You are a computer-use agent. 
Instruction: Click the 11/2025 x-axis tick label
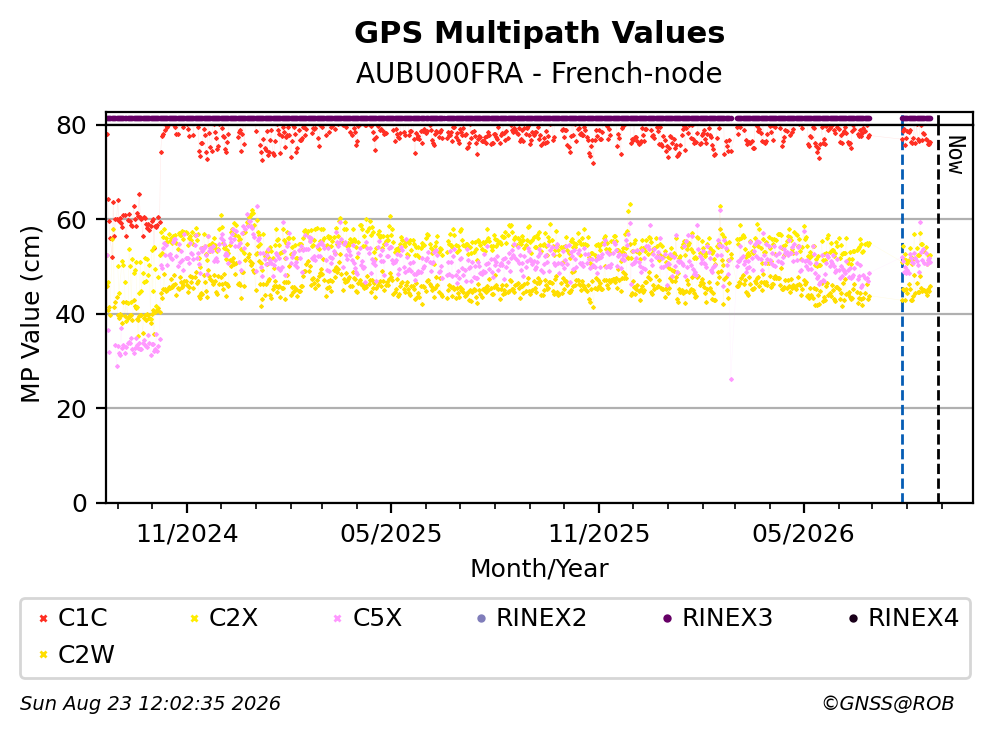598,534
